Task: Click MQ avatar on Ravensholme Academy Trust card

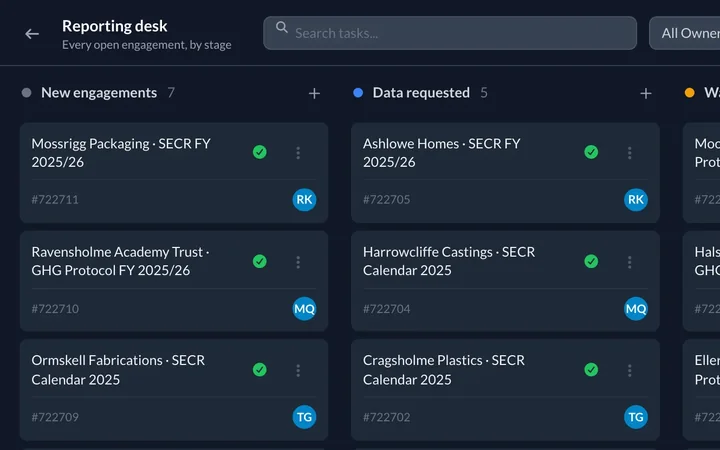Action: point(304,309)
